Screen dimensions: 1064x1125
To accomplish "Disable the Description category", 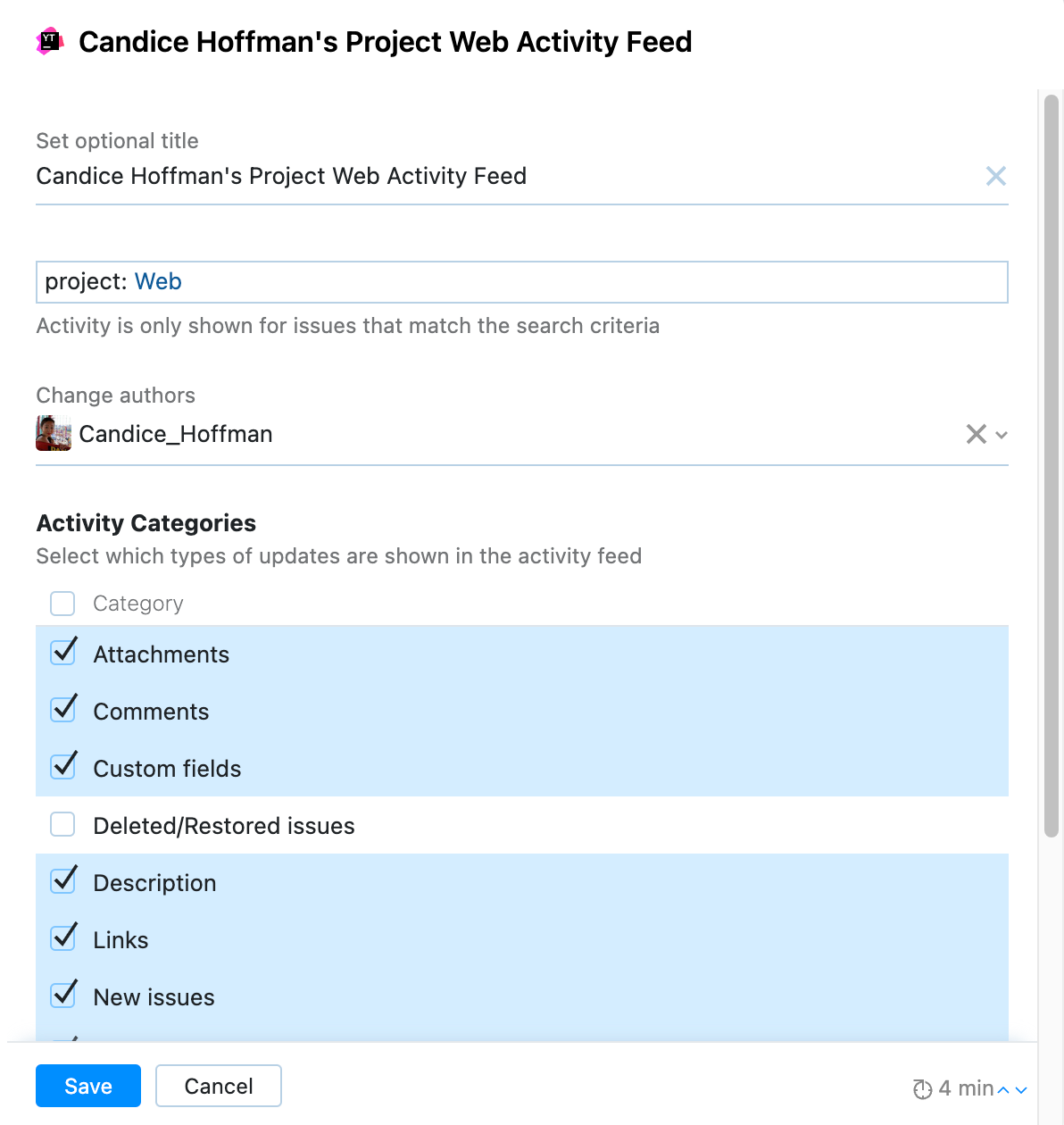I will pyautogui.click(x=62, y=881).
